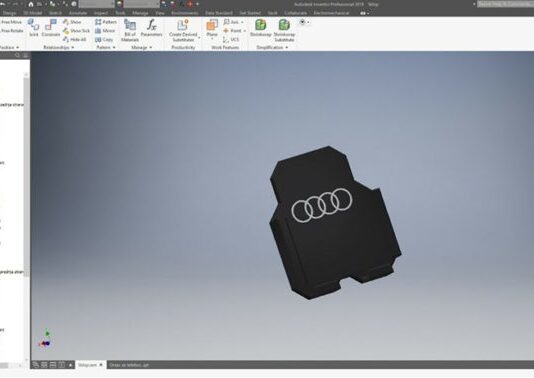Switch to the second document tab
The image size is (534, 378).
(x=129, y=365)
